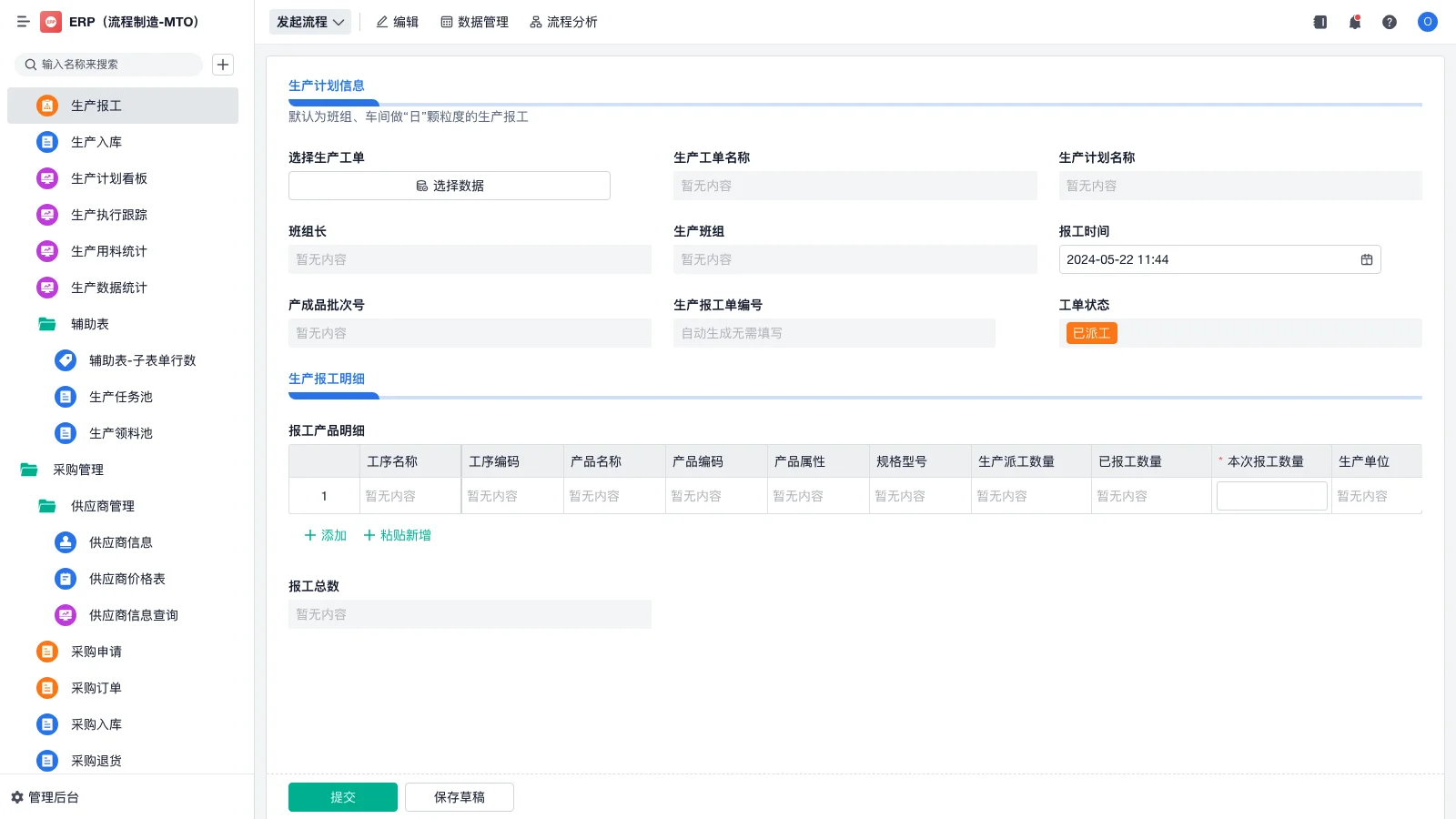Click the 生产工单名称 field
Viewport: 1456px width, 819px height.
click(855, 186)
